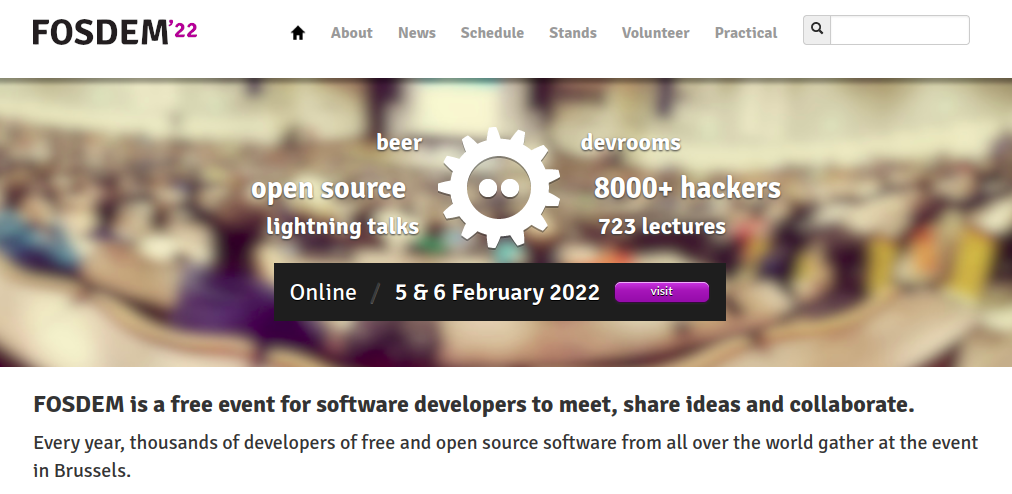Screen dimensions: 1012x494
Task: Focus the search input field
Action: 900,30
